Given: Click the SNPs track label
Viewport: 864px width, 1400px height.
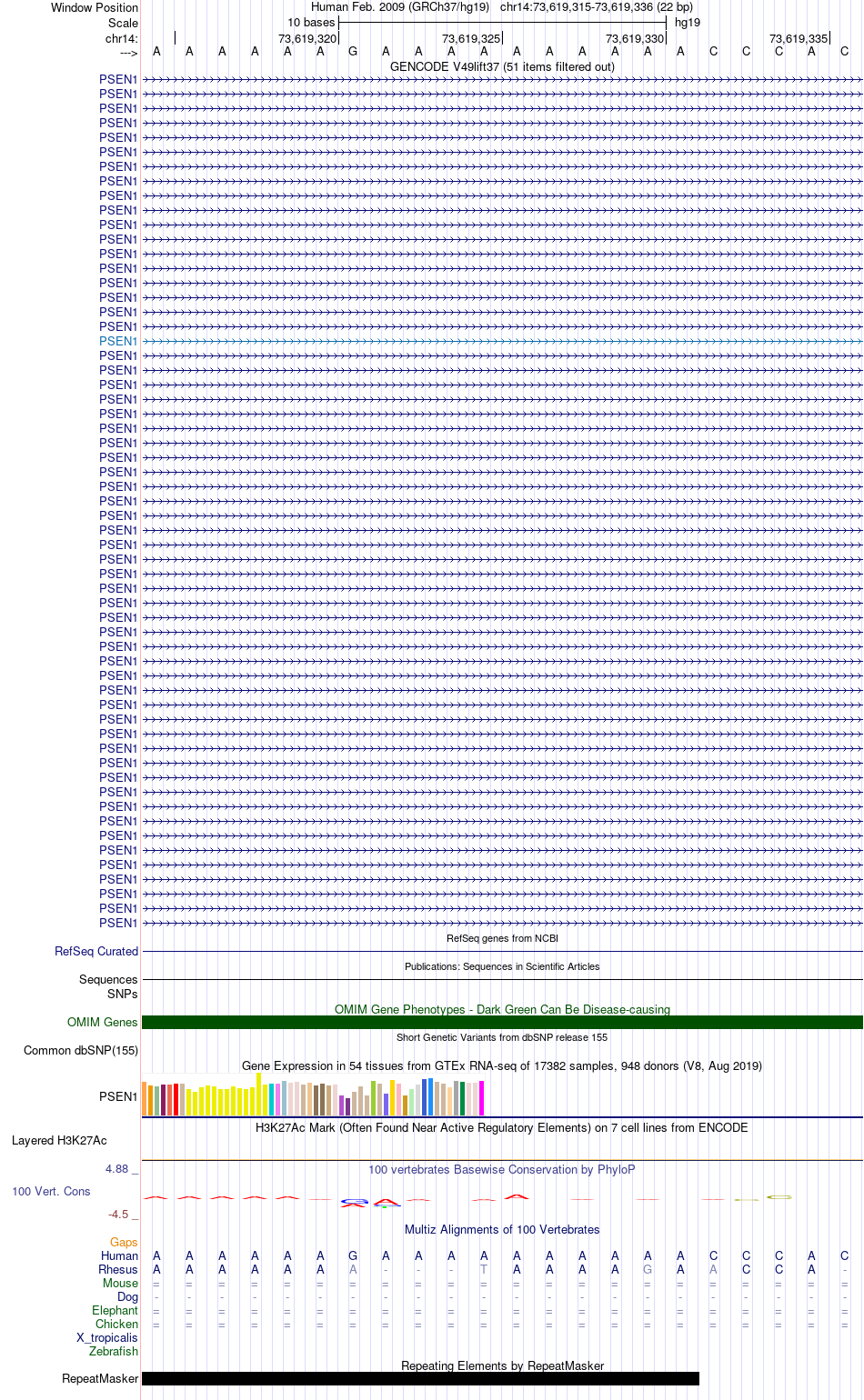Looking at the screenshot, I should (x=123, y=994).
